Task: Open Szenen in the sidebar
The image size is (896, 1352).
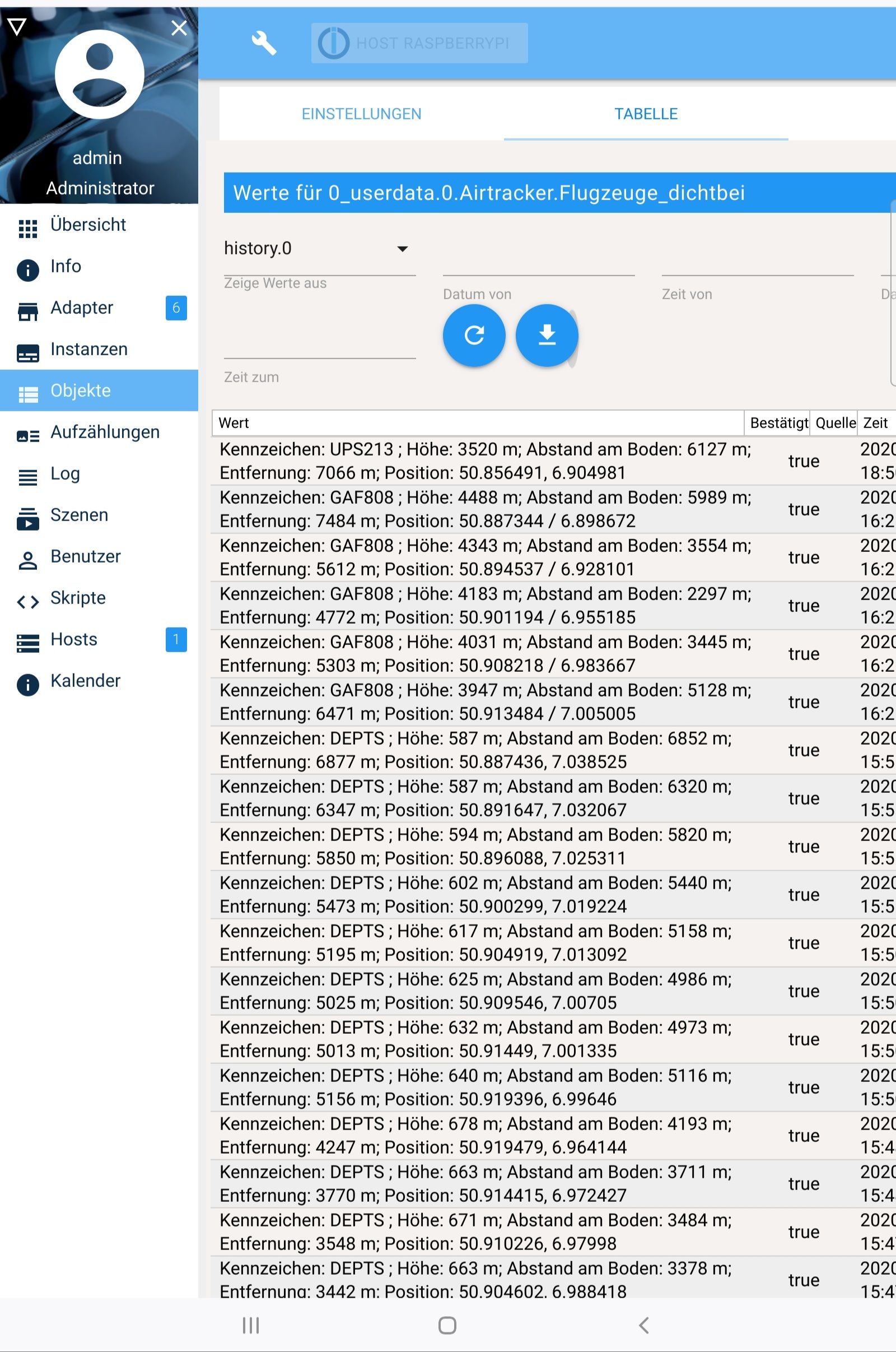Action: point(99,514)
